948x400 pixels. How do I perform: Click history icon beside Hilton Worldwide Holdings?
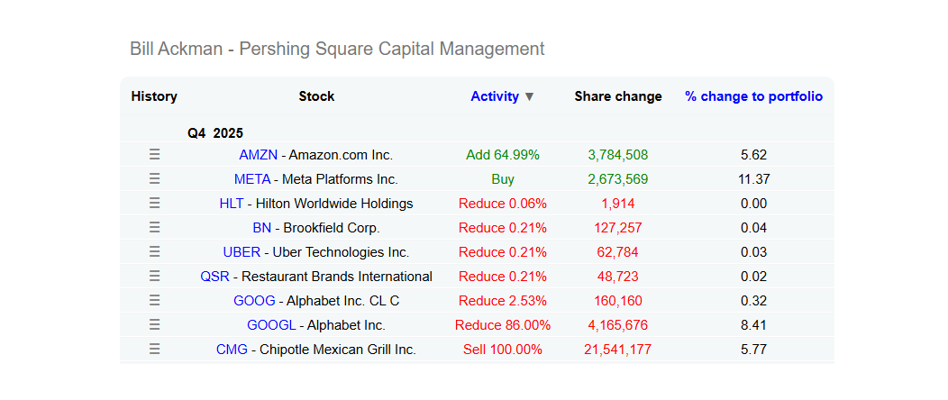pos(155,203)
